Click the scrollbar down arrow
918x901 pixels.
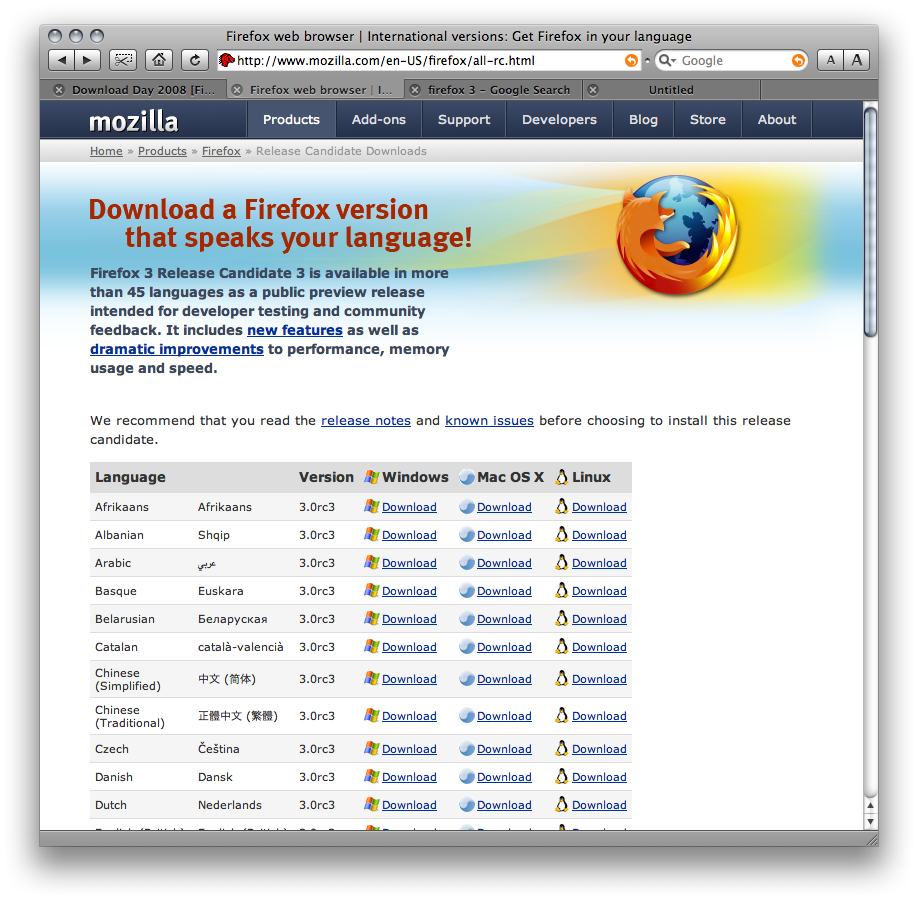(871, 822)
